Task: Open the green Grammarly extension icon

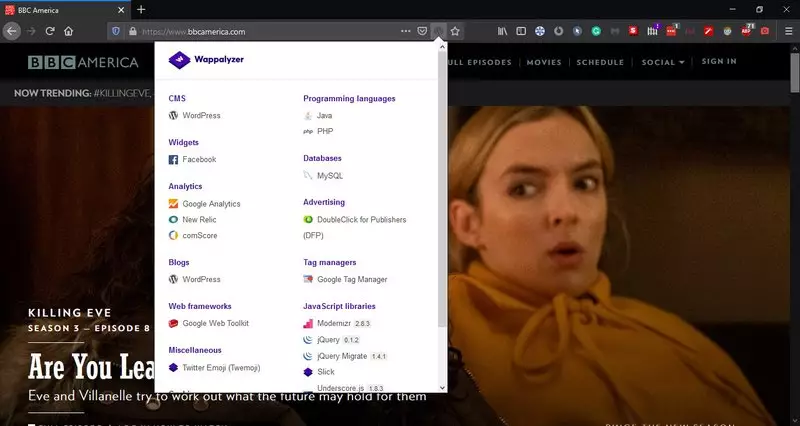Action: (x=596, y=31)
